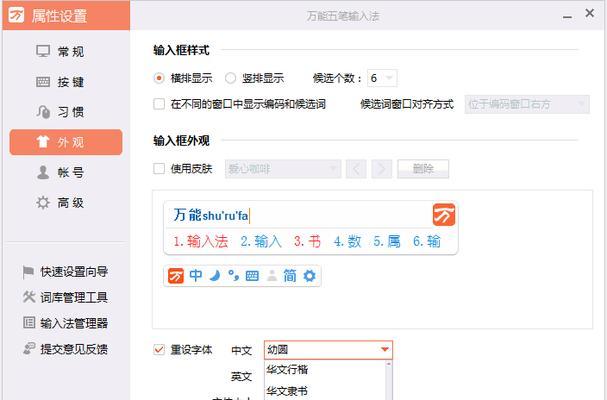Click candidate 3. 书 in preview
607x400 pixels.
(x=307, y=241)
